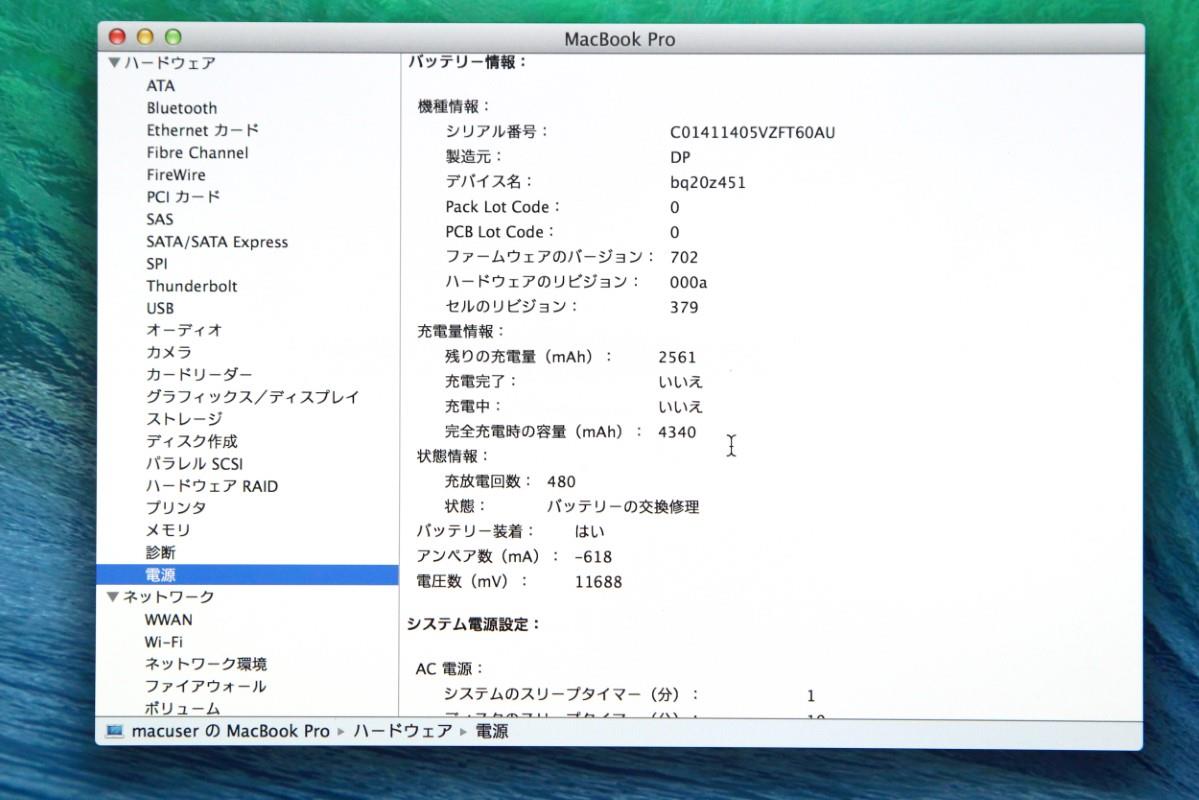Screen dimensions: 1199x800
Task: Click the hardware revision value 000a
Action: pos(688,283)
